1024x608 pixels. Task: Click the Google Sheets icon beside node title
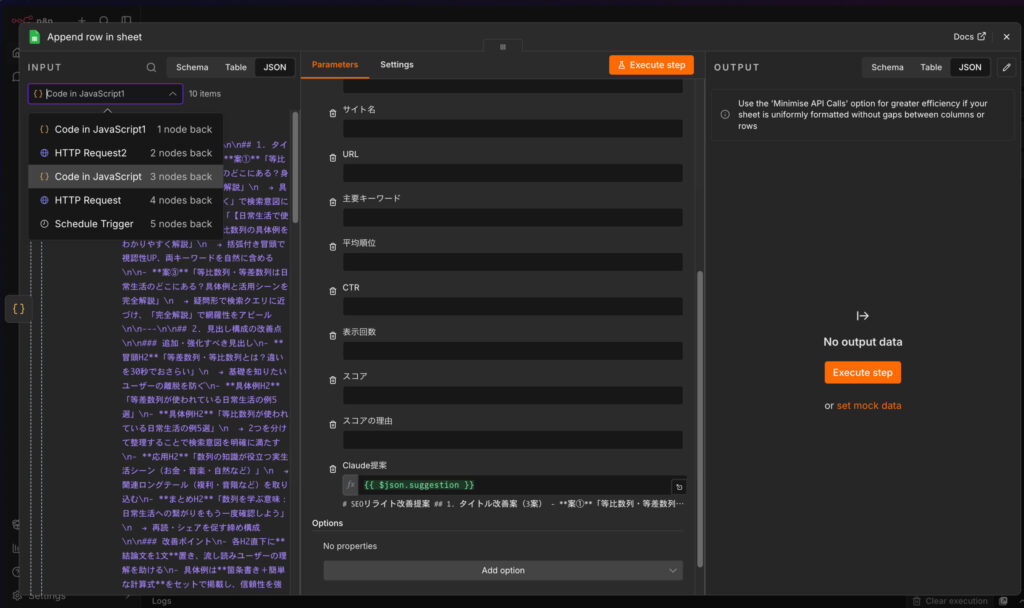(35, 37)
